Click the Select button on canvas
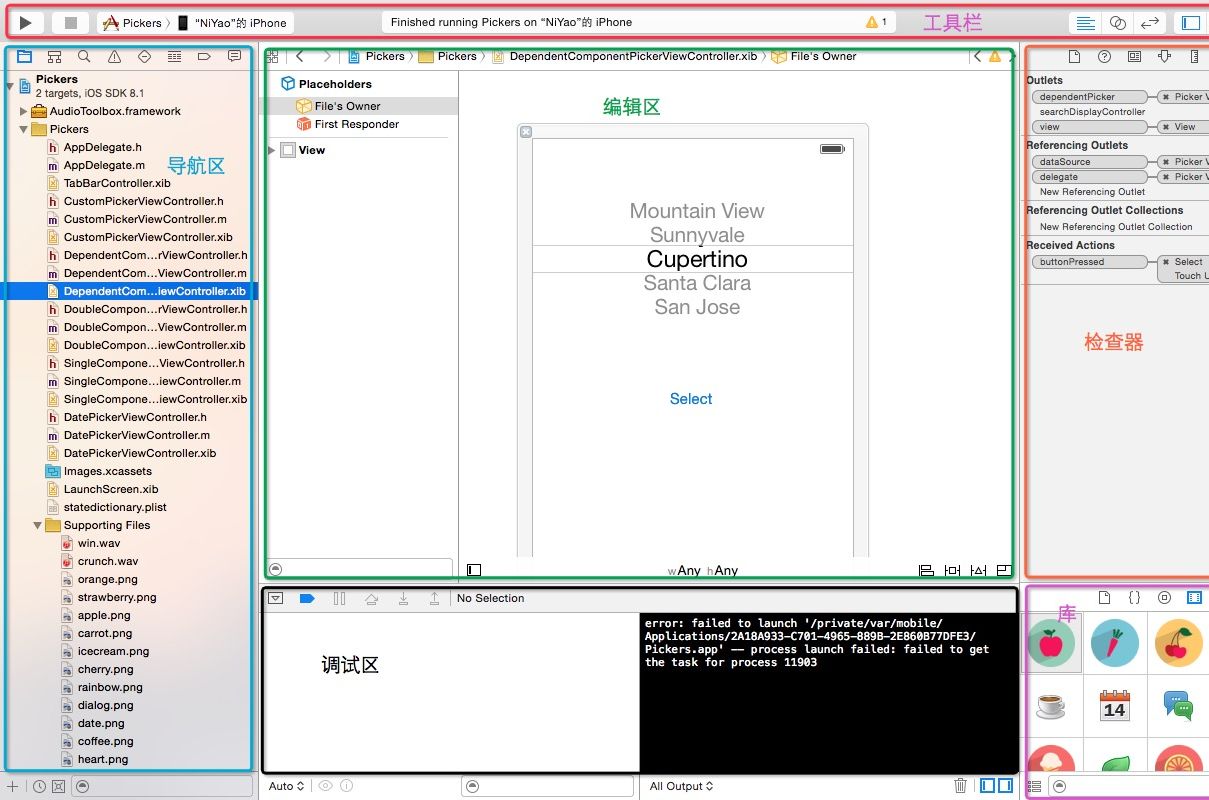1209x800 pixels. tap(691, 399)
